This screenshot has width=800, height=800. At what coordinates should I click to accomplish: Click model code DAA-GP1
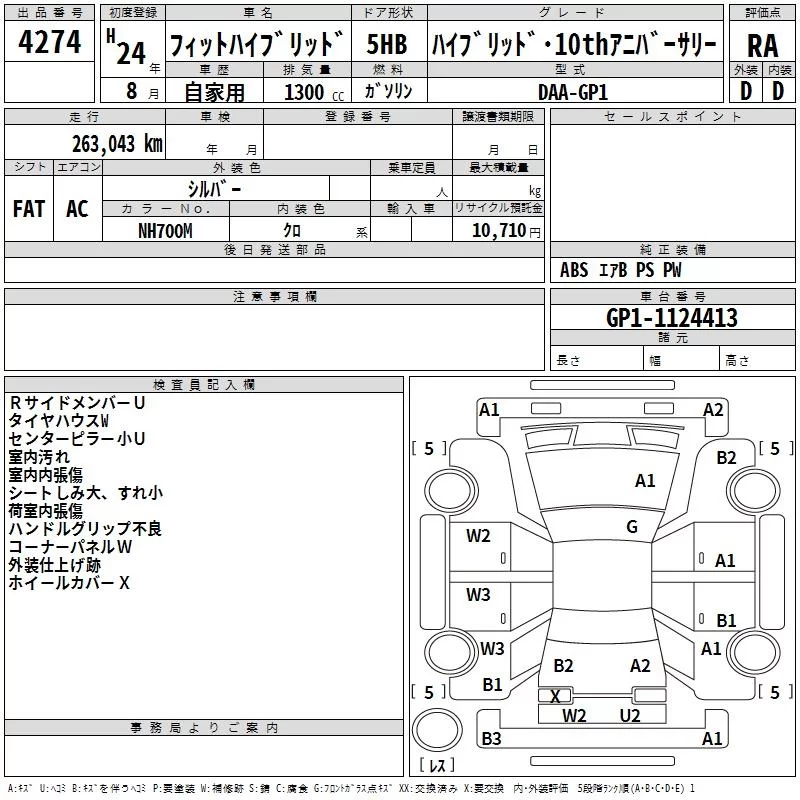[573, 92]
